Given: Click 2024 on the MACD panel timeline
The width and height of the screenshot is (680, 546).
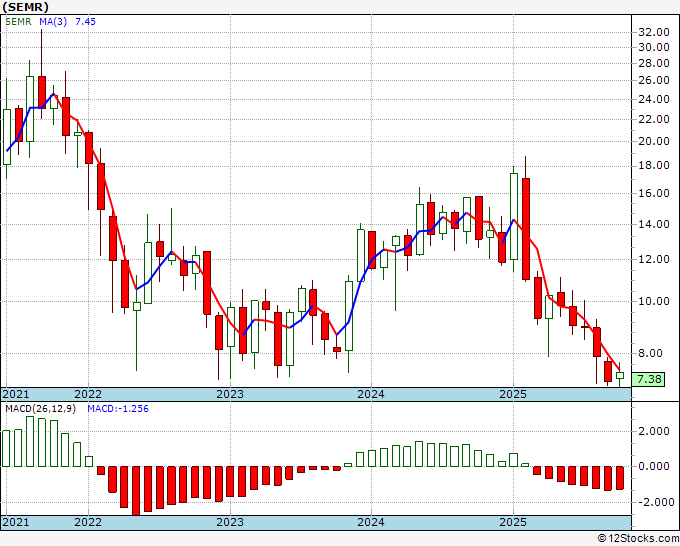Looking at the screenshot, I should coord(371,522).
